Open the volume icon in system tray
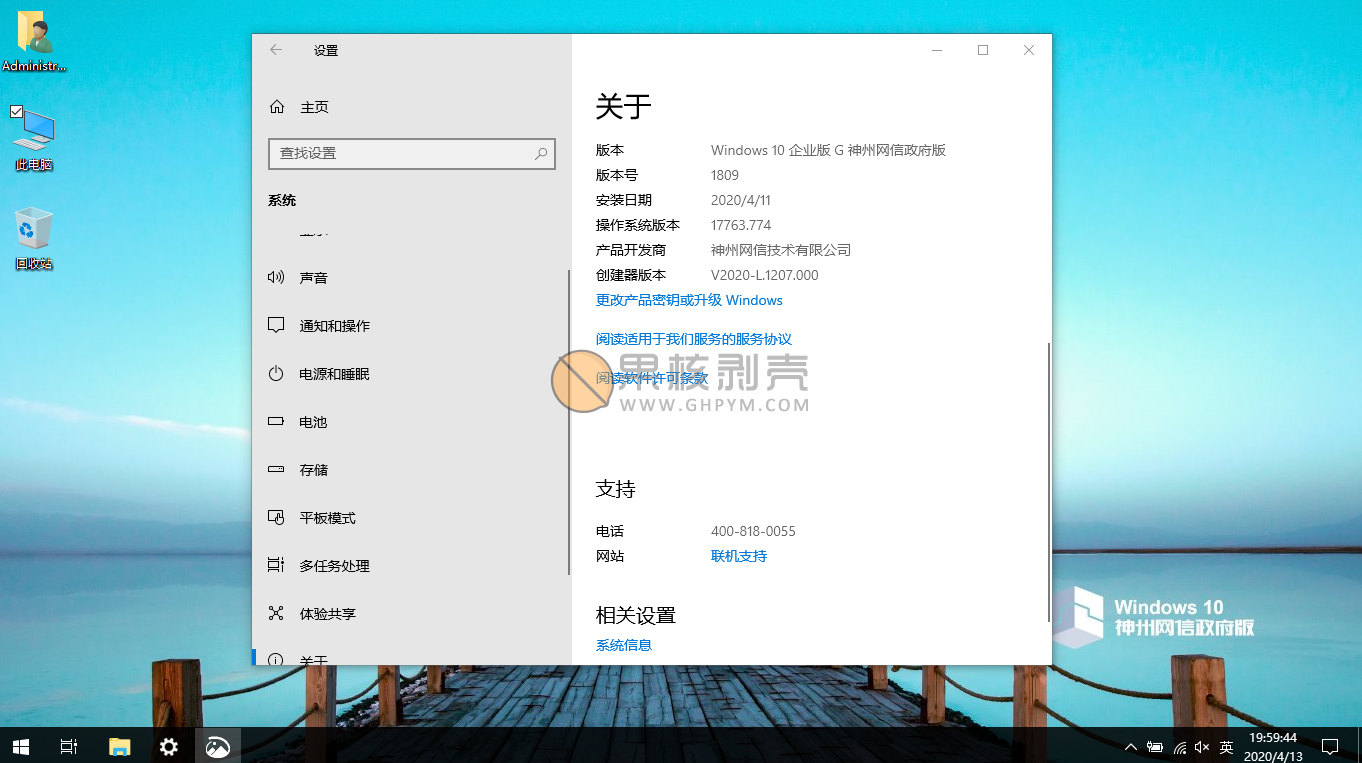Screen dimensions: 1362x763 click(x=1202, y=747)
